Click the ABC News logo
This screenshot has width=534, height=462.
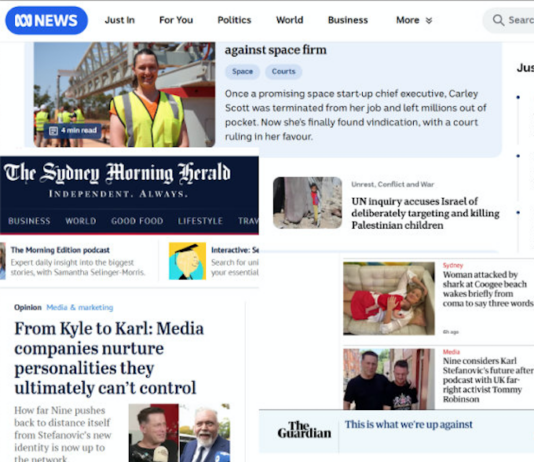pyautogui.click(x=46, y=20)
